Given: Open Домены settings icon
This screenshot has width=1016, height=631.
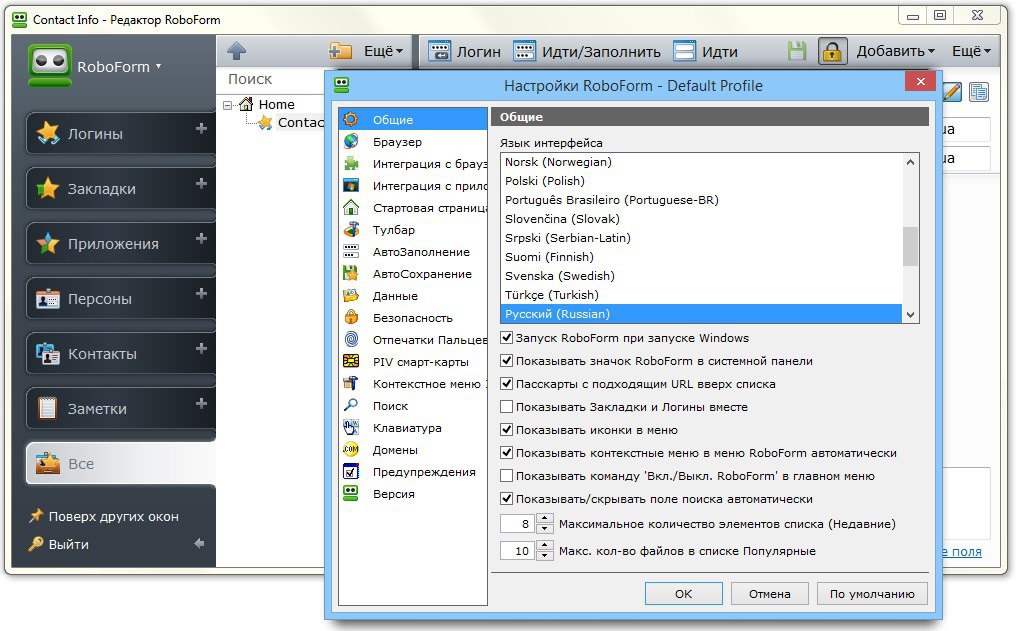Looking at the screenshot, I should pos(351,450).
